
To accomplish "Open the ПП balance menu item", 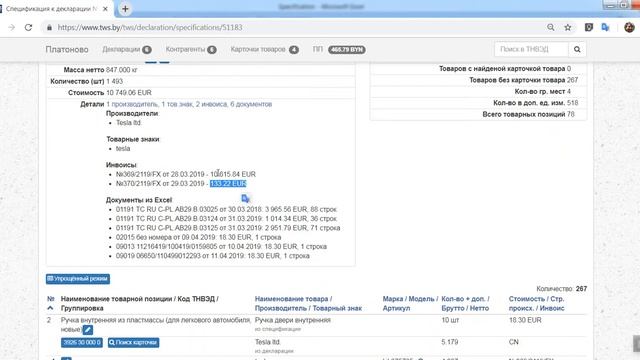I will [339, 49].
